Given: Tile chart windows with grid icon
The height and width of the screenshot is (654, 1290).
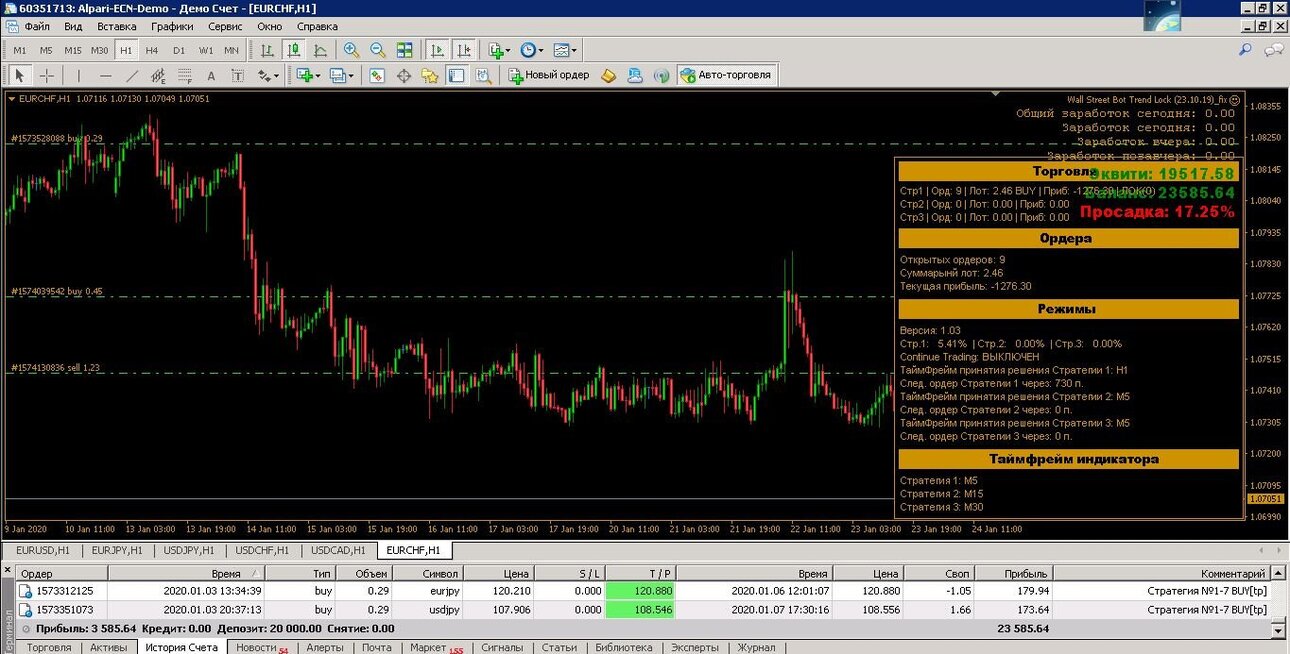Looking at the screenshot, I should pos(405,50).
